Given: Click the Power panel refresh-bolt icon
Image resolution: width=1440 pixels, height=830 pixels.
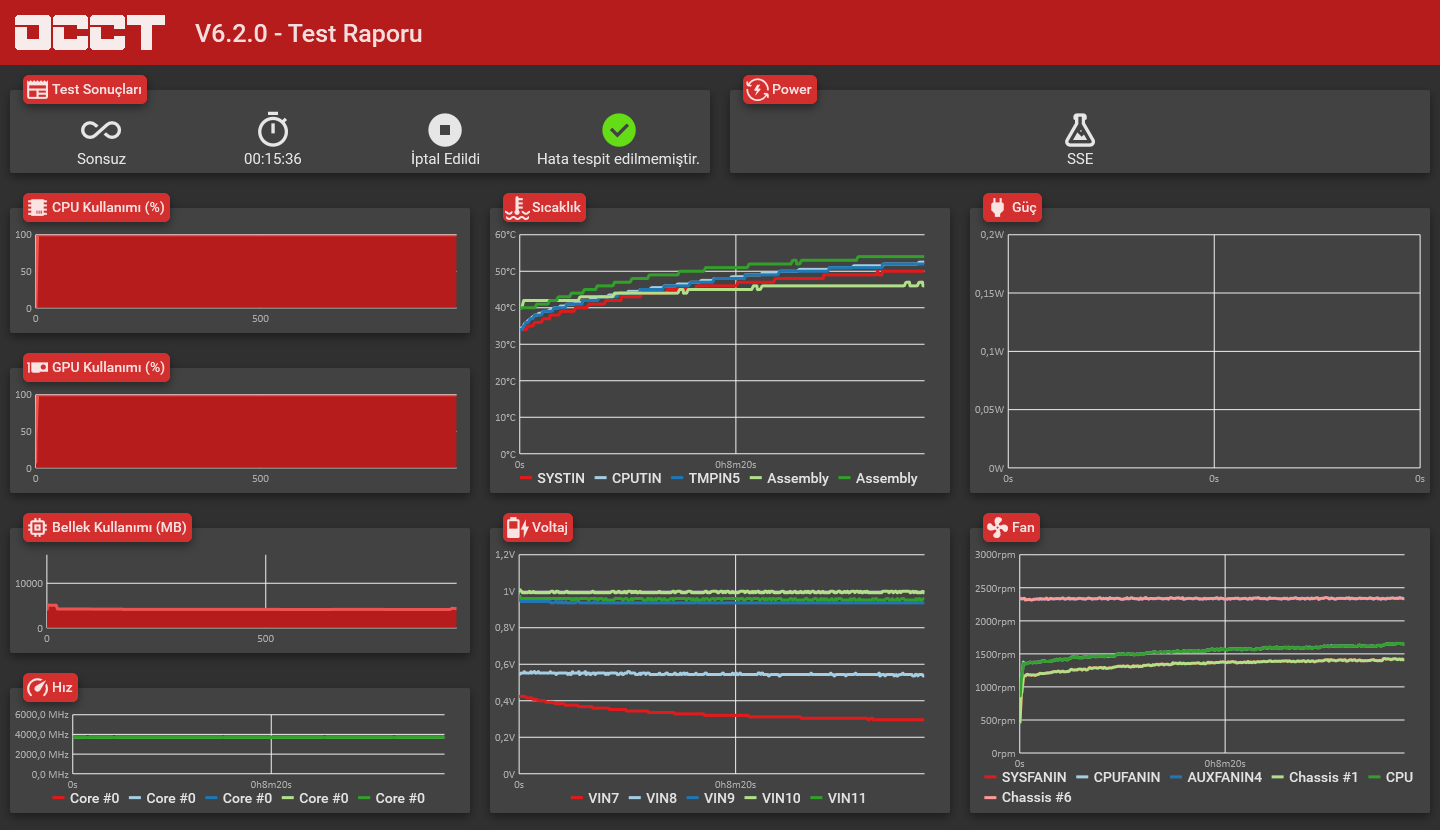Looking at the screenshot, I should click(757, 89).
